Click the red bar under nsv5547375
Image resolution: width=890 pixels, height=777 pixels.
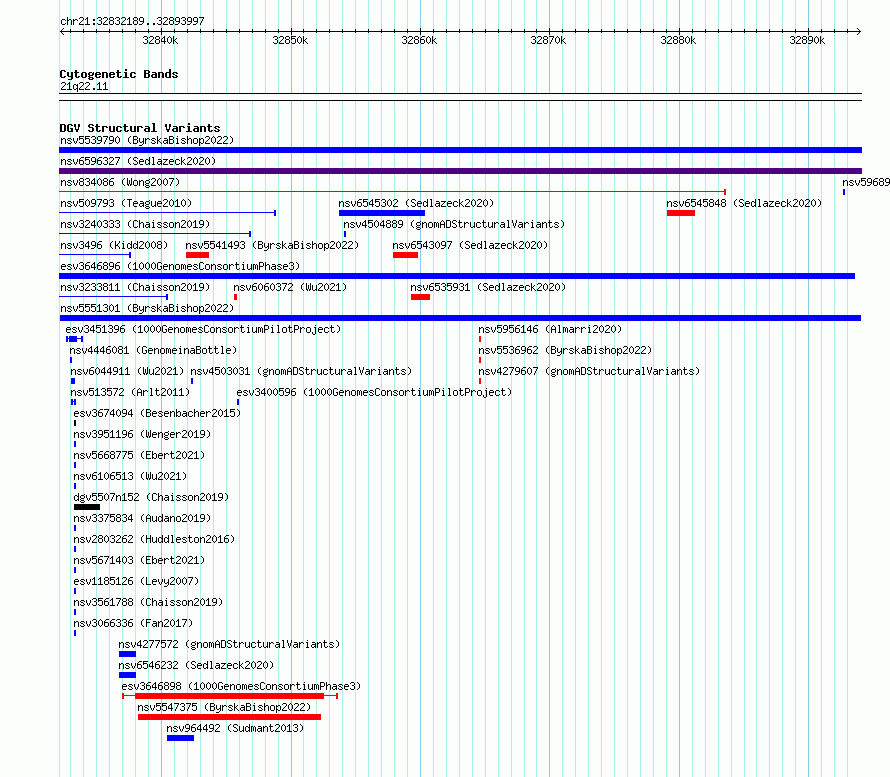click(x=229, y=717)
